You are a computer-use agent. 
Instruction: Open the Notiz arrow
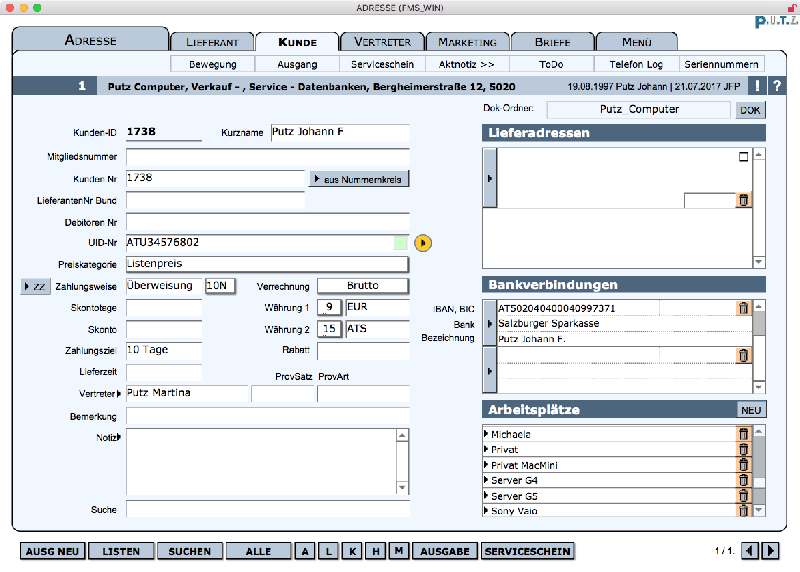point(119,437)
